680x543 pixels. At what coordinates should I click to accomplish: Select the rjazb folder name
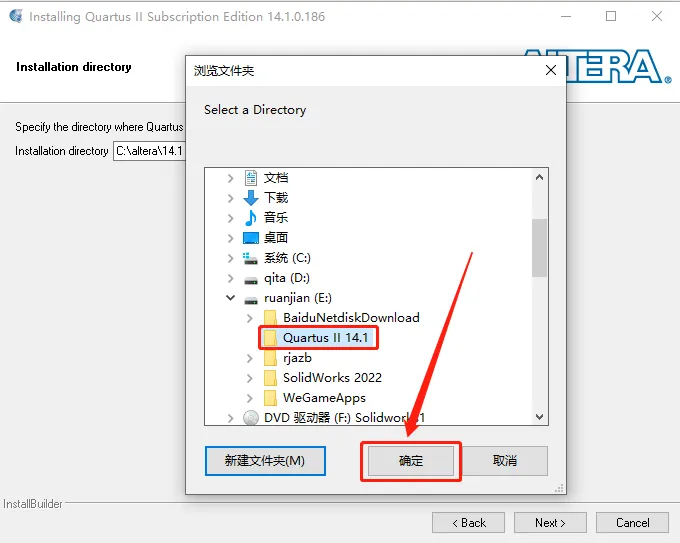[298, 358]
